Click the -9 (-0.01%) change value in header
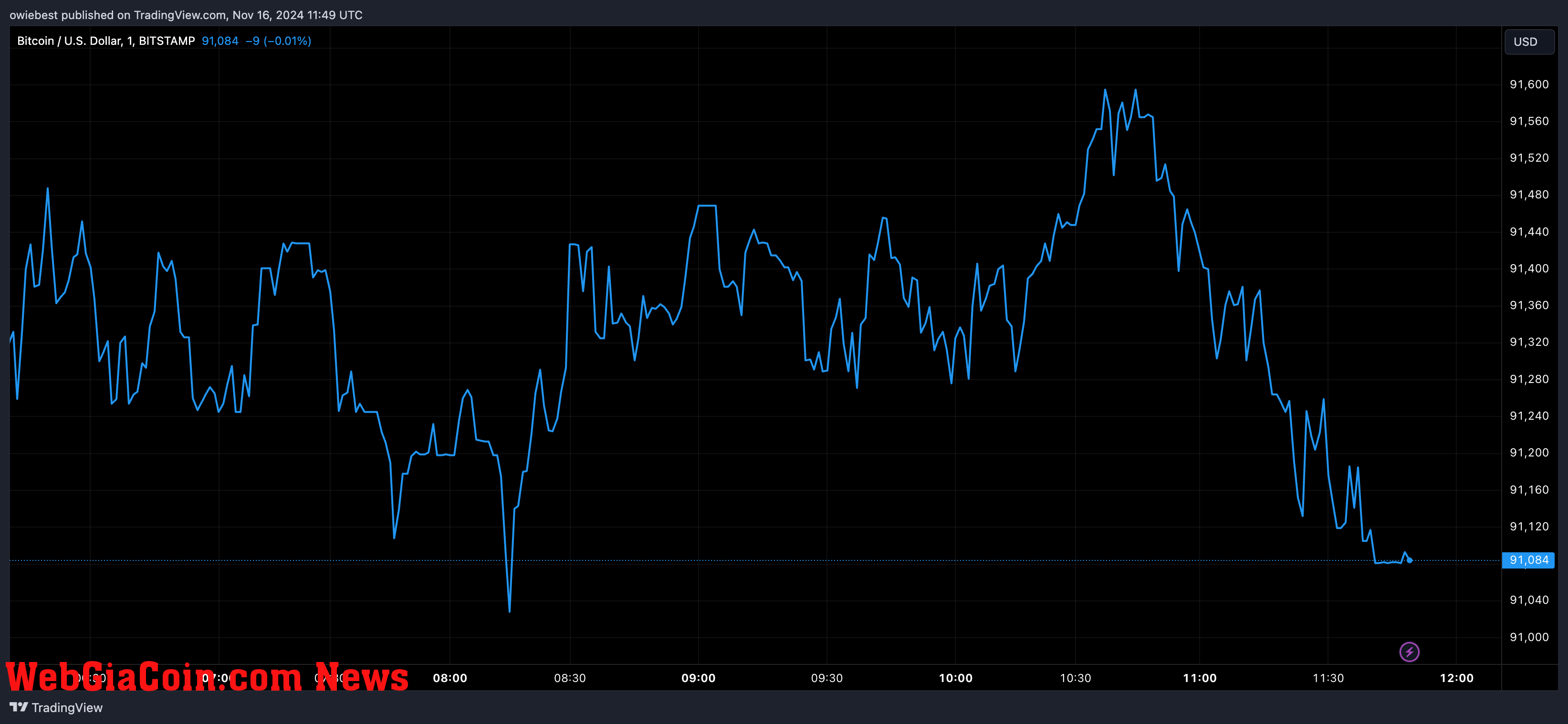1568x724 pixels. pos(278,41)
